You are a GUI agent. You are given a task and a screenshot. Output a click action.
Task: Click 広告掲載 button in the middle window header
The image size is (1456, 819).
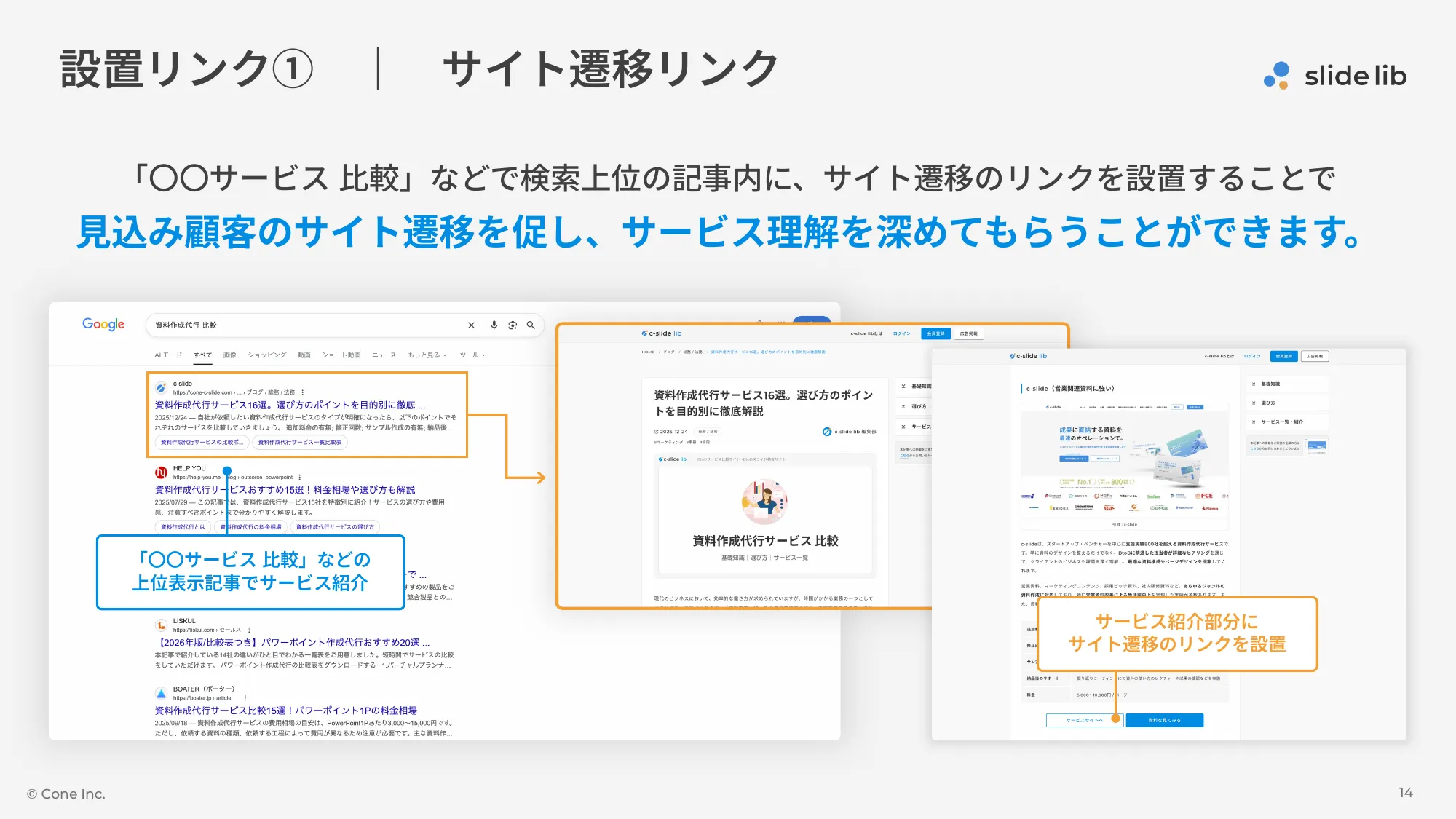[x=969, y=333]
